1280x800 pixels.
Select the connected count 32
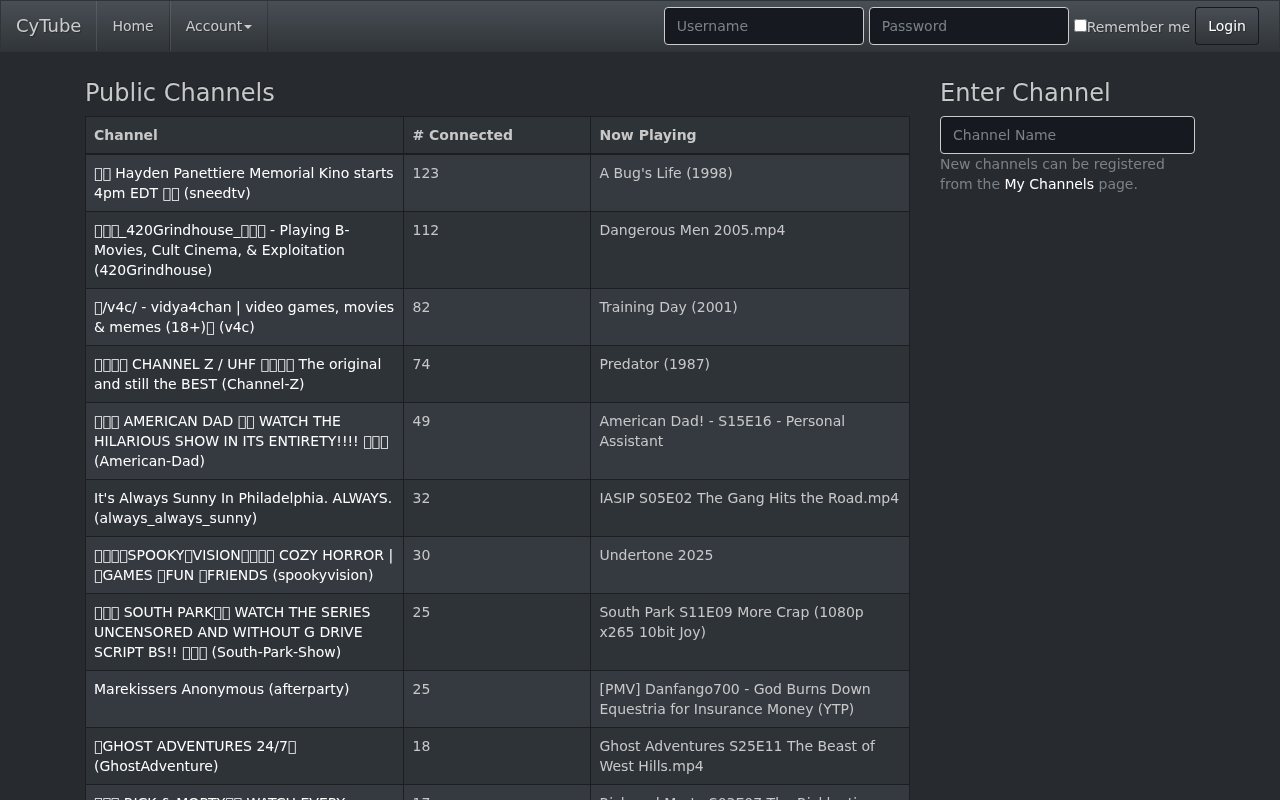(421, 498)
